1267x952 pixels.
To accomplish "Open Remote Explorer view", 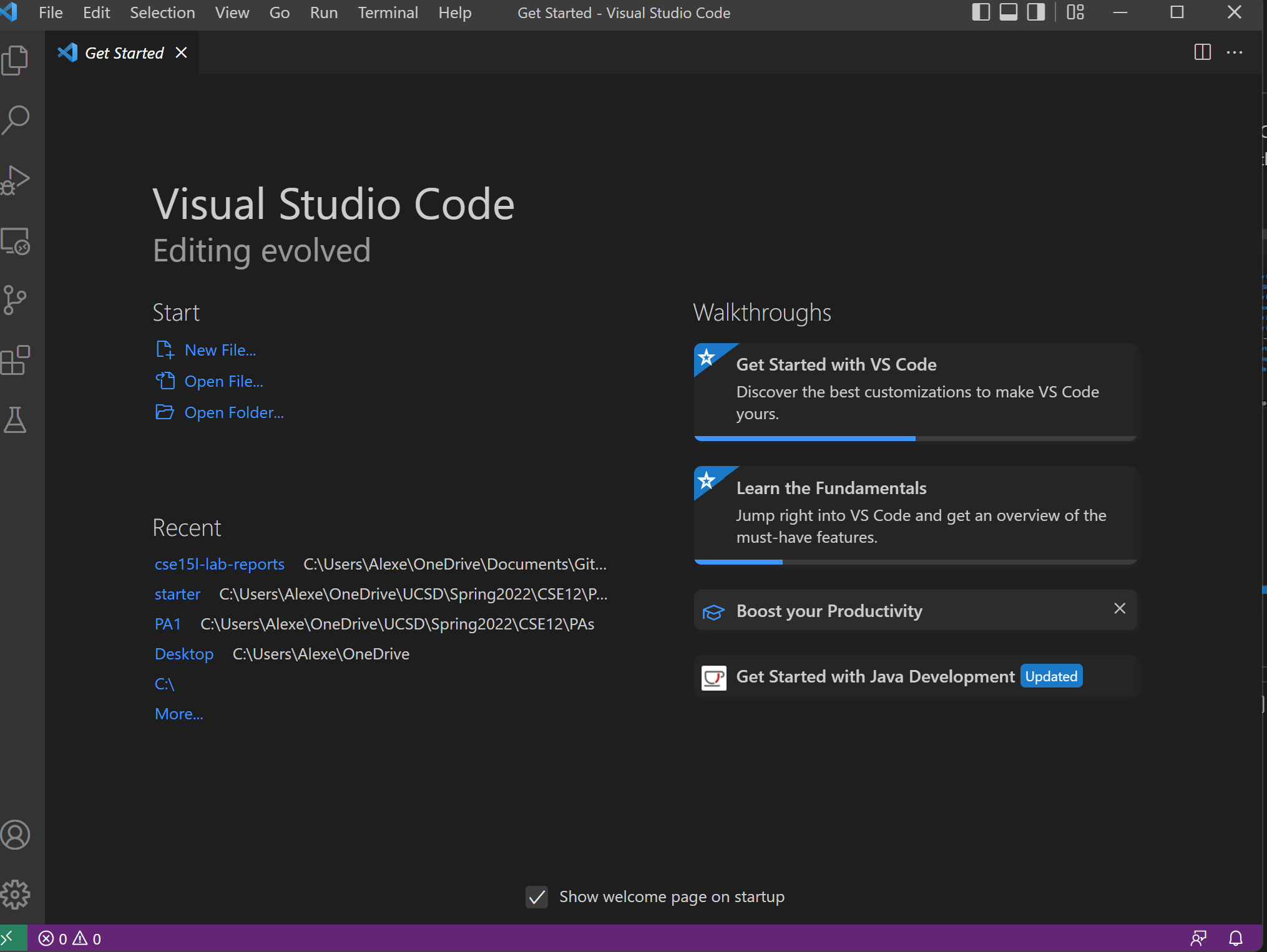I will click(x=15, y=241).
